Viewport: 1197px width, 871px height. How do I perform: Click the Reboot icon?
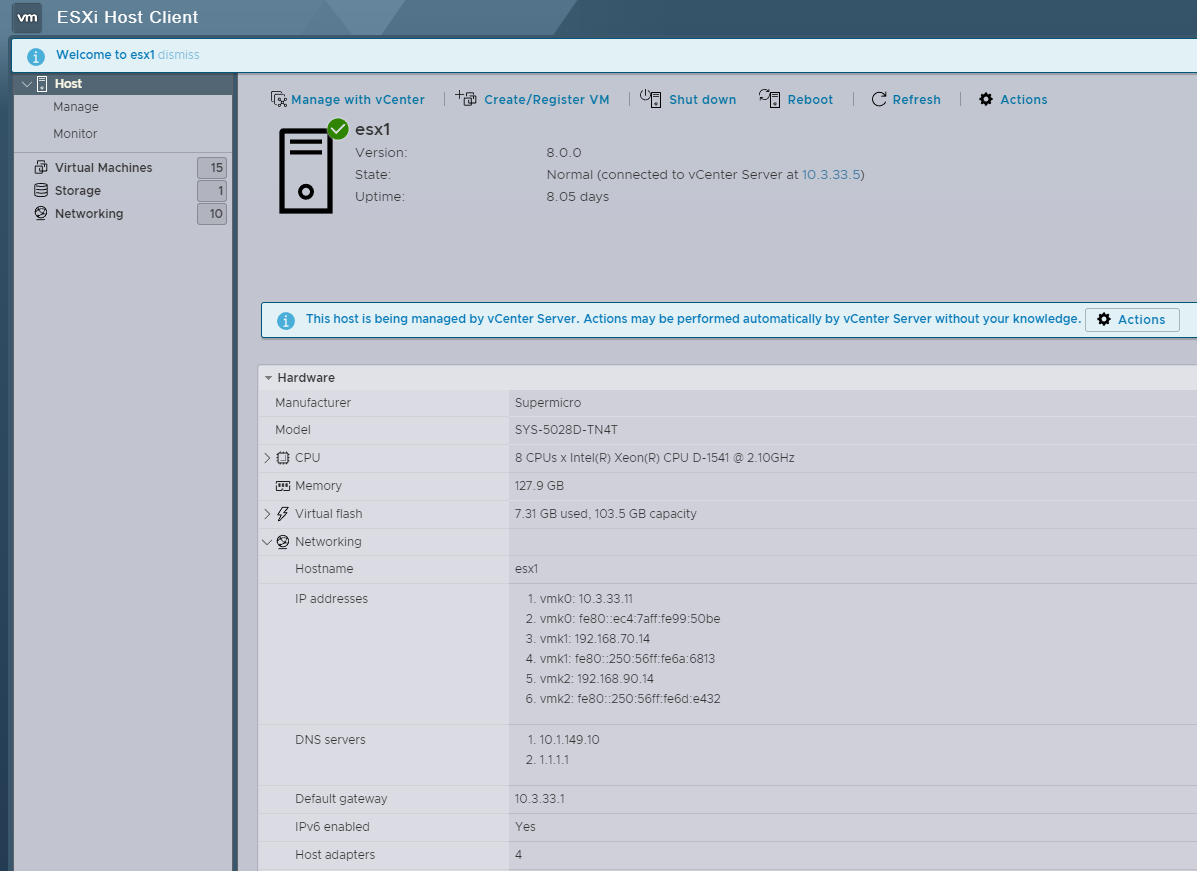tap(770, 98)
